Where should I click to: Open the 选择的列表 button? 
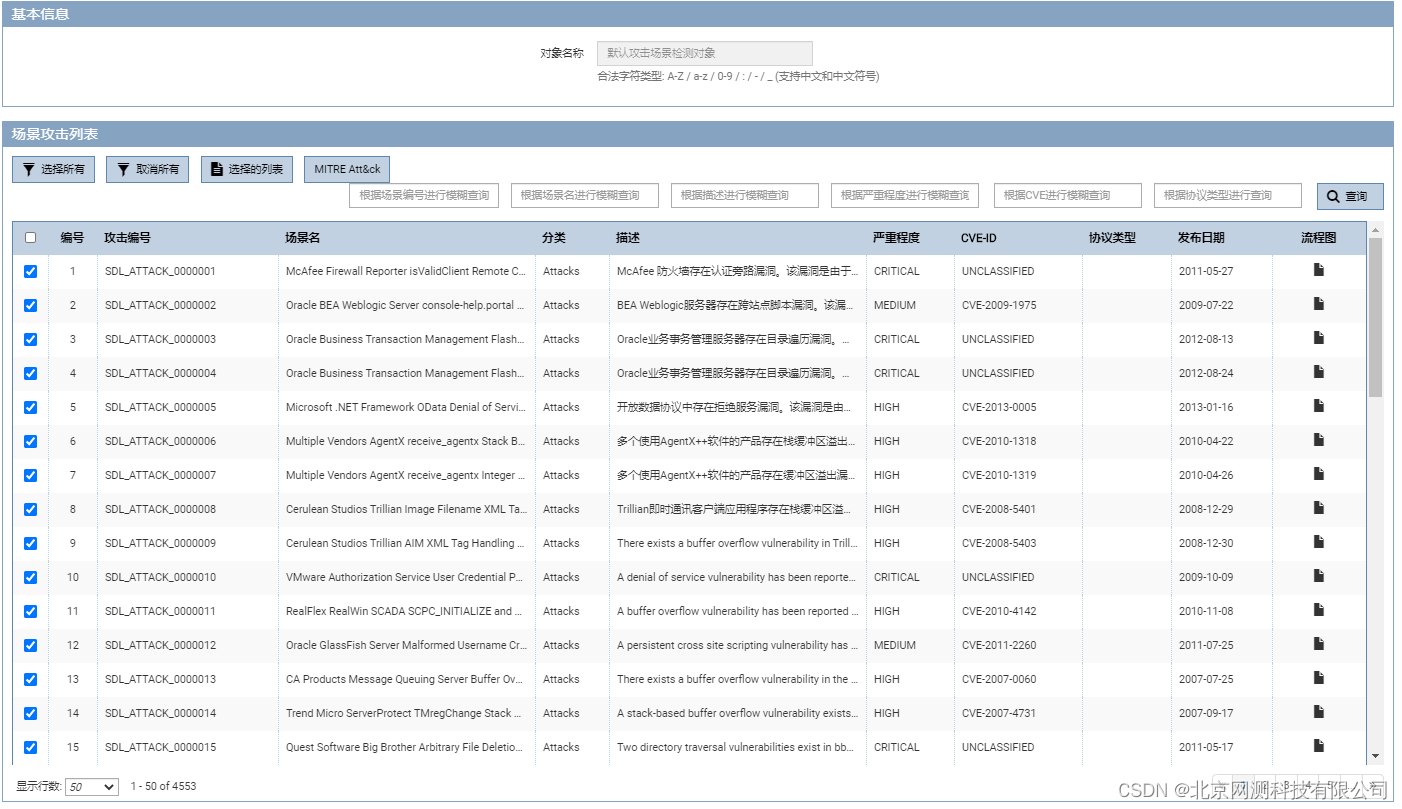[247, 170]
